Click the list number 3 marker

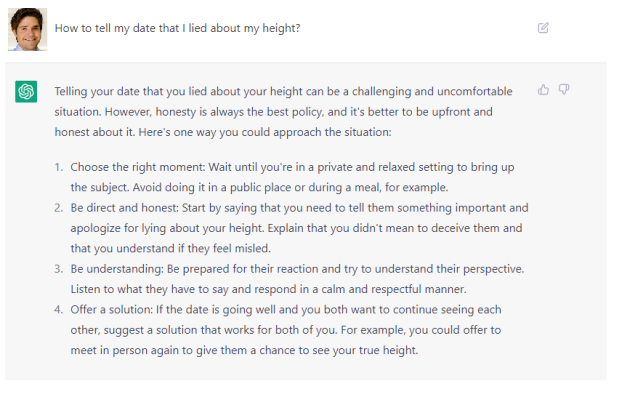tap(58, 269)
